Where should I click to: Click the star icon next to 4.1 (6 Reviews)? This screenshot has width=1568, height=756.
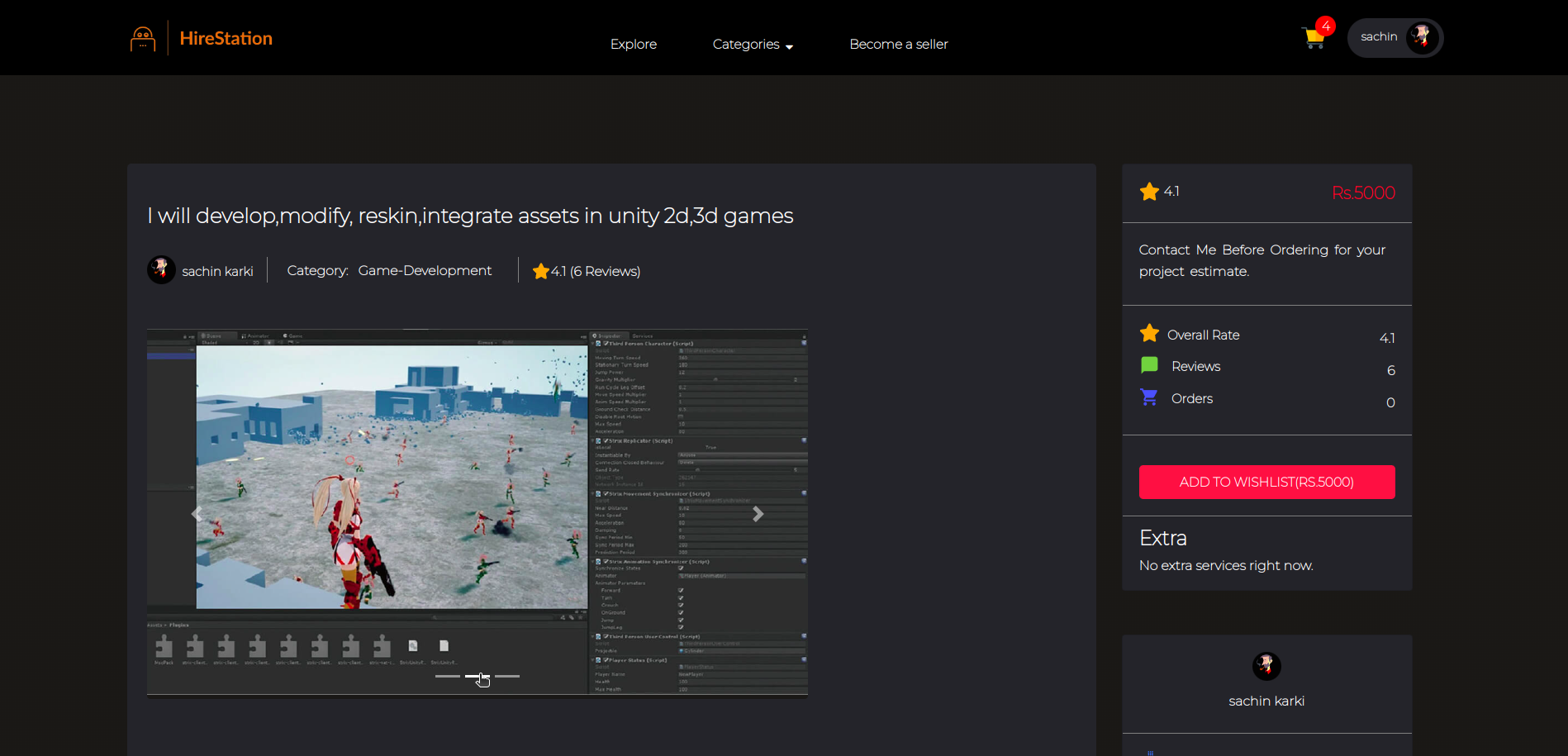(x=541, y=271)
